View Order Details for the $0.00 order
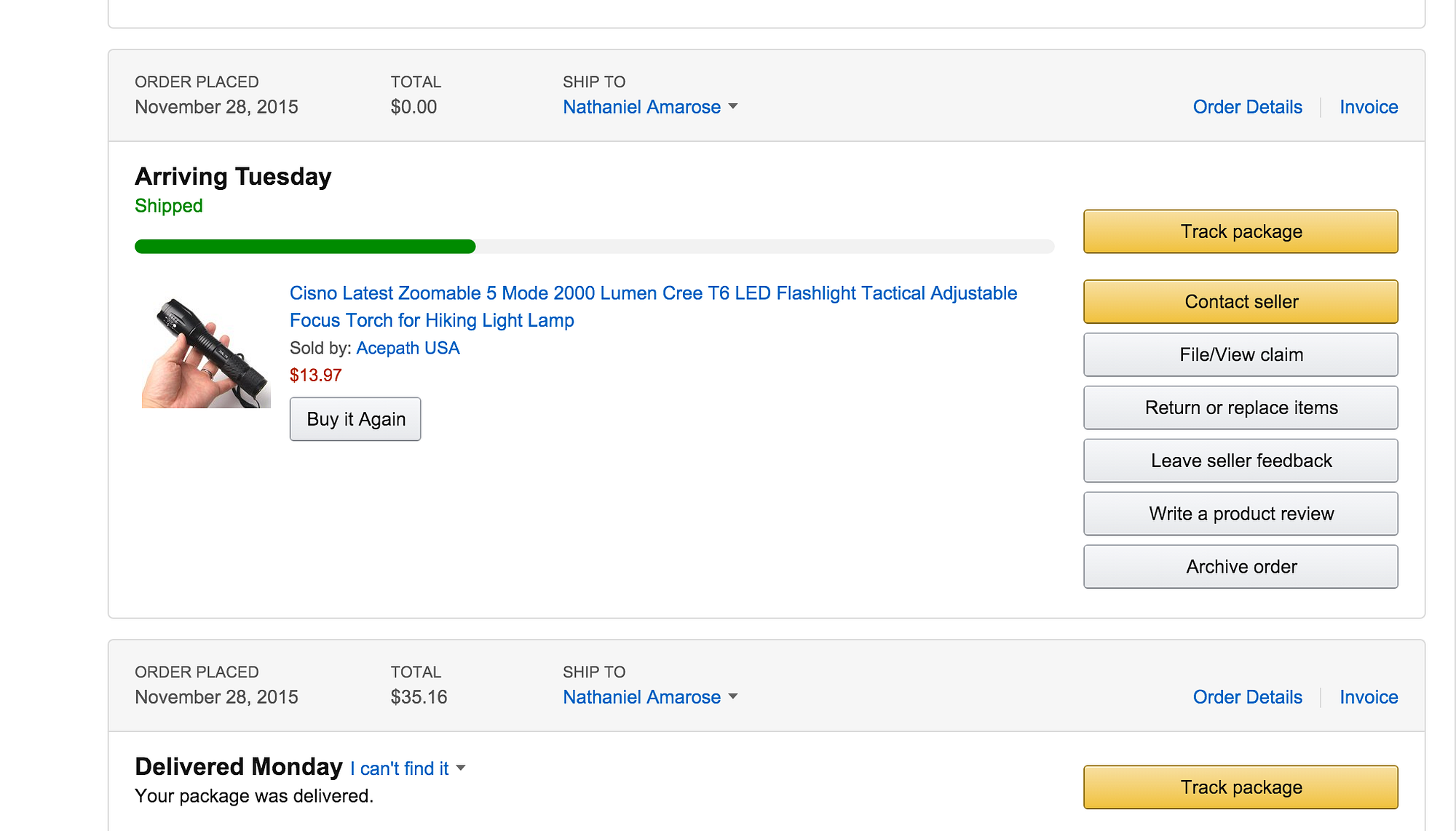Screen dimensions: 1456x831 (1247, 107)
